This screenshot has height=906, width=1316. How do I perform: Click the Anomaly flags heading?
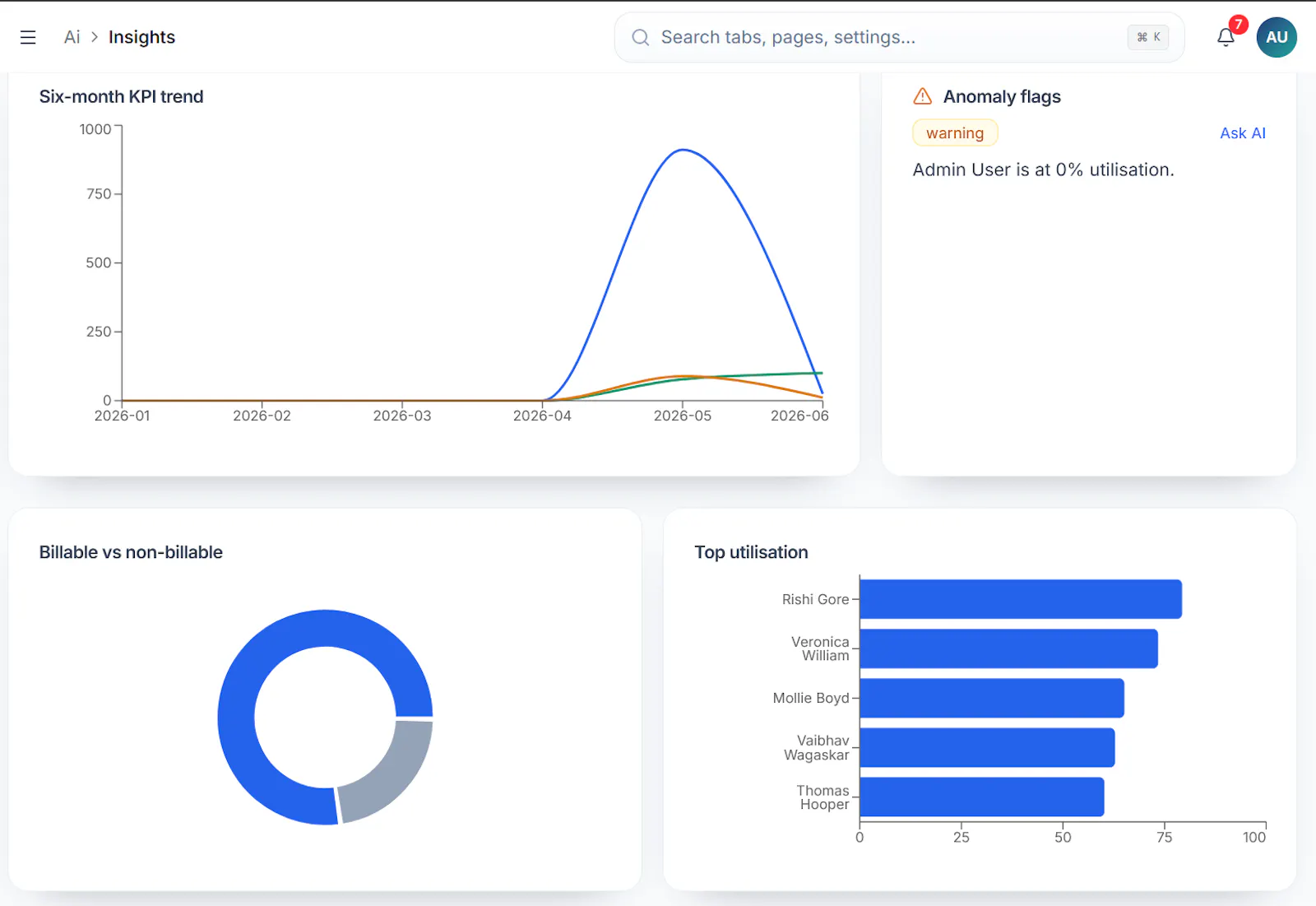point(1002,96)
